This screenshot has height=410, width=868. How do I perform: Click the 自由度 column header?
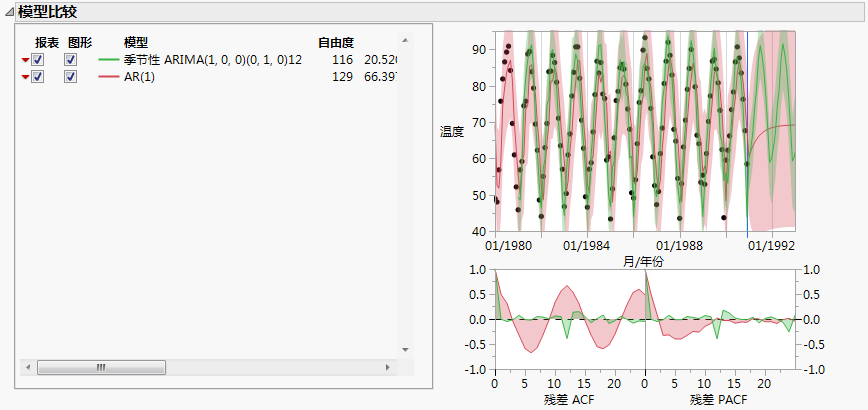(336, 42)
